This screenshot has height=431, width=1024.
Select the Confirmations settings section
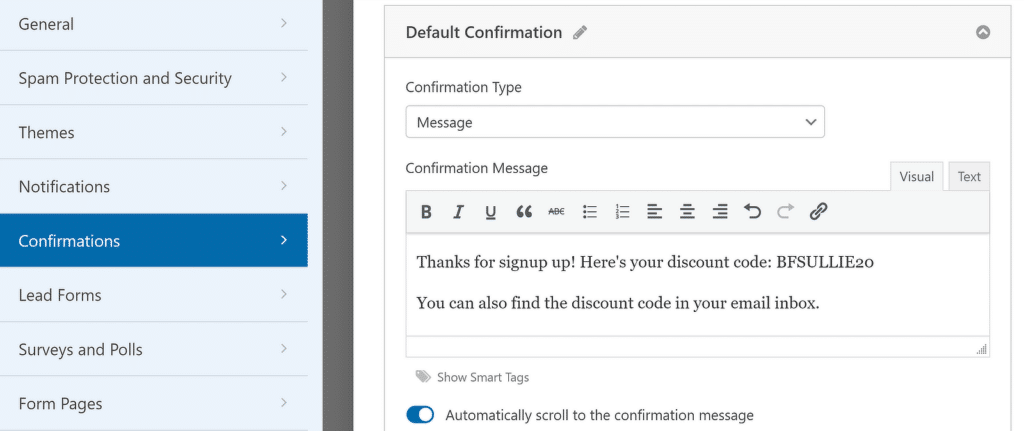point(153,240)
